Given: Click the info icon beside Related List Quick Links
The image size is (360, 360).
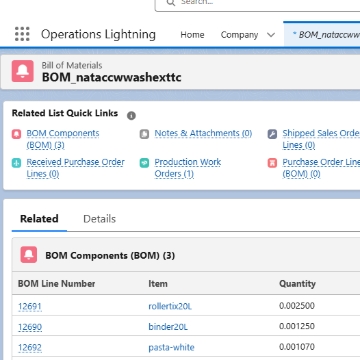Looking at the screenshot, I should pyautogui.click(x=131, y=116).
